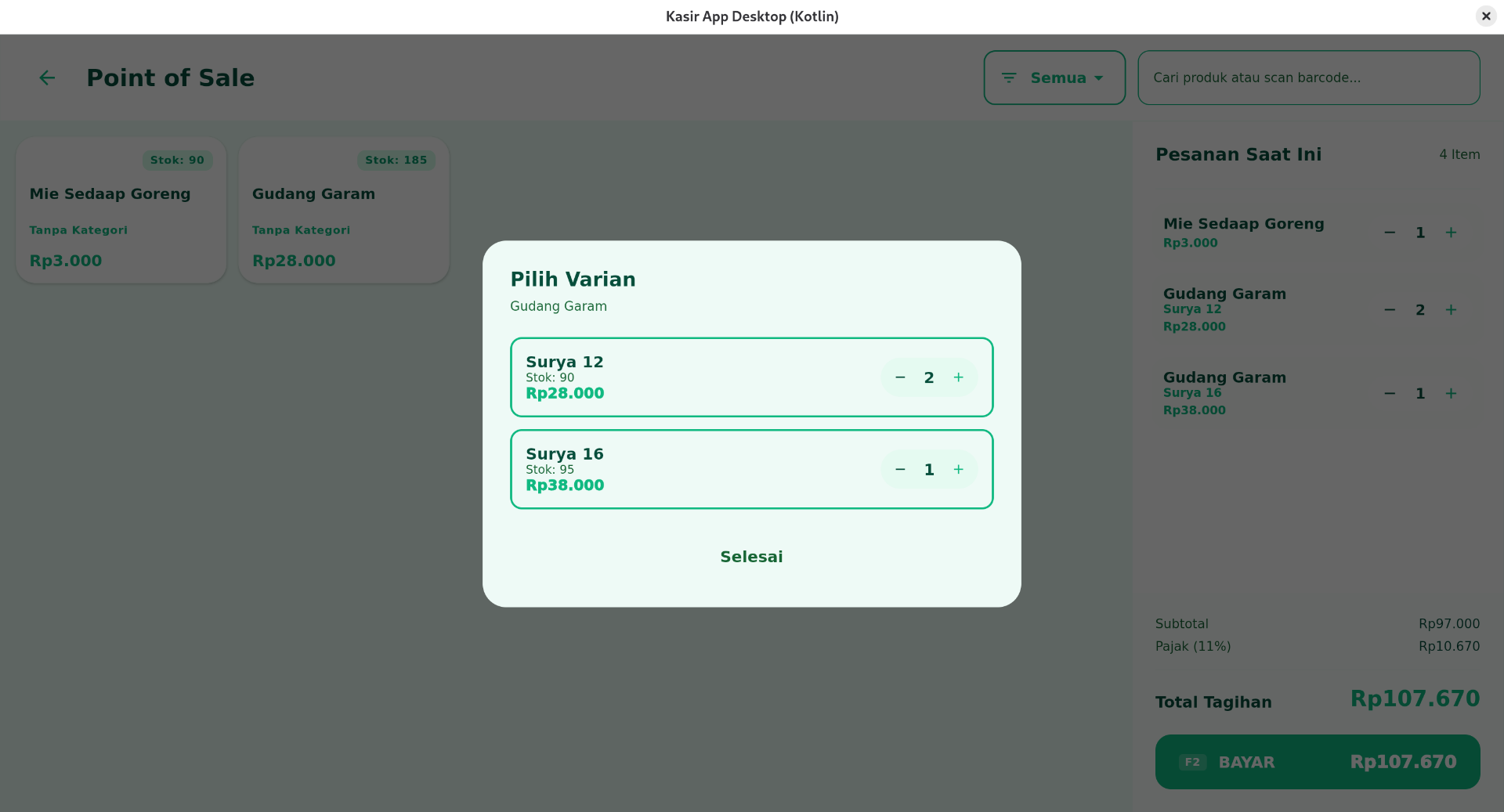Screen dimensions: 1504x812
Task: Add one Gudang Garam Surya 12 in order list
Action: (1451, 310)
